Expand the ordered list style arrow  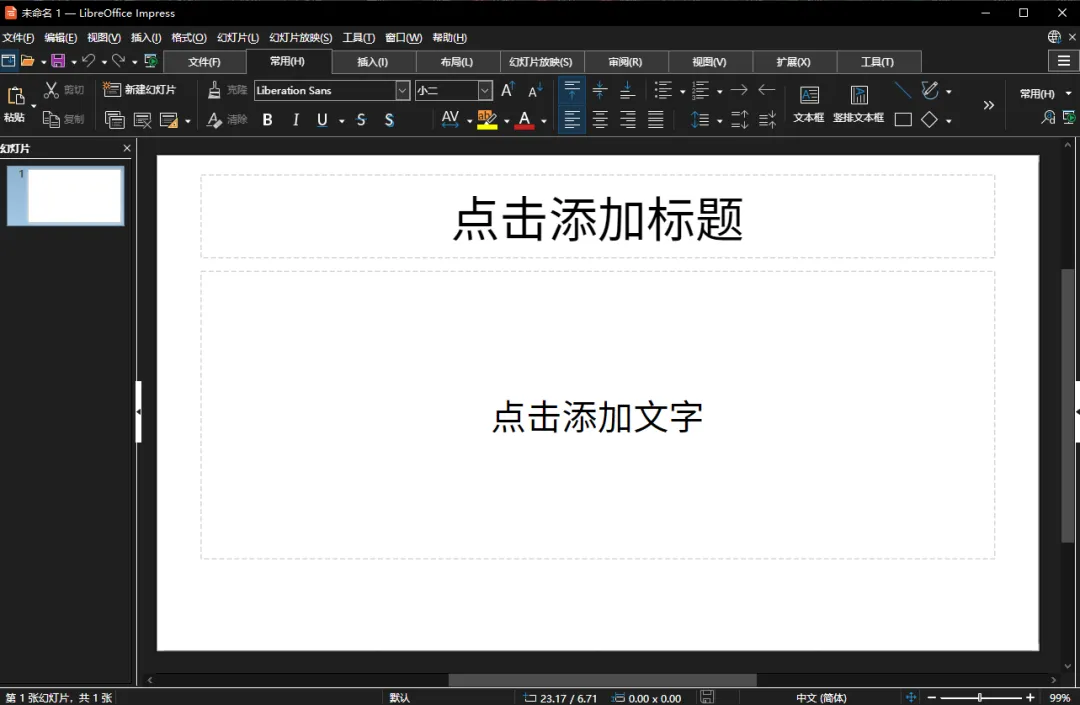(x=720, y=92)
